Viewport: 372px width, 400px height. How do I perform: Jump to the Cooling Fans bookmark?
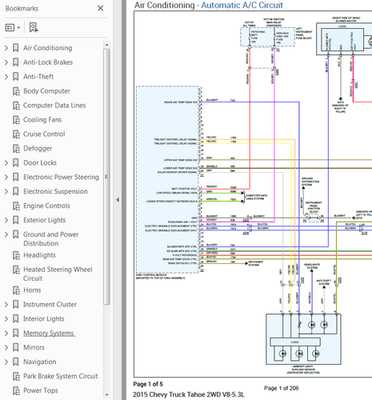[43, 120]
